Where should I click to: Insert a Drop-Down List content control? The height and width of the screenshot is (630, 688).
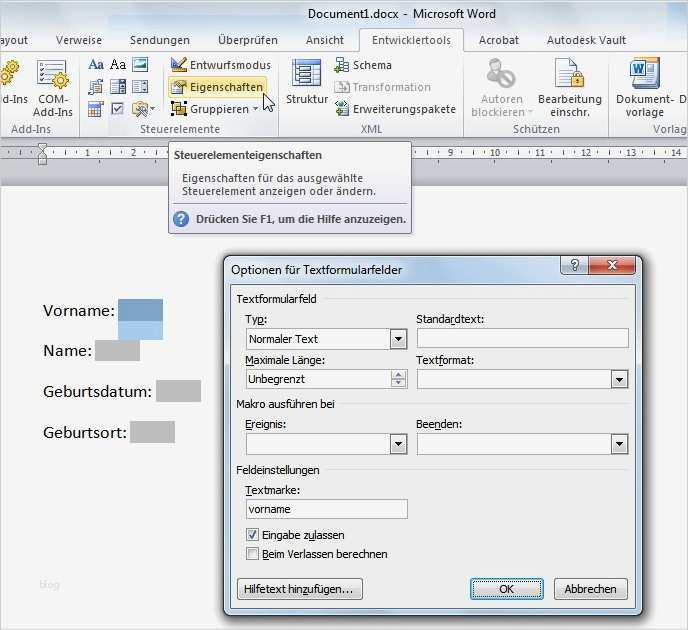140,87
